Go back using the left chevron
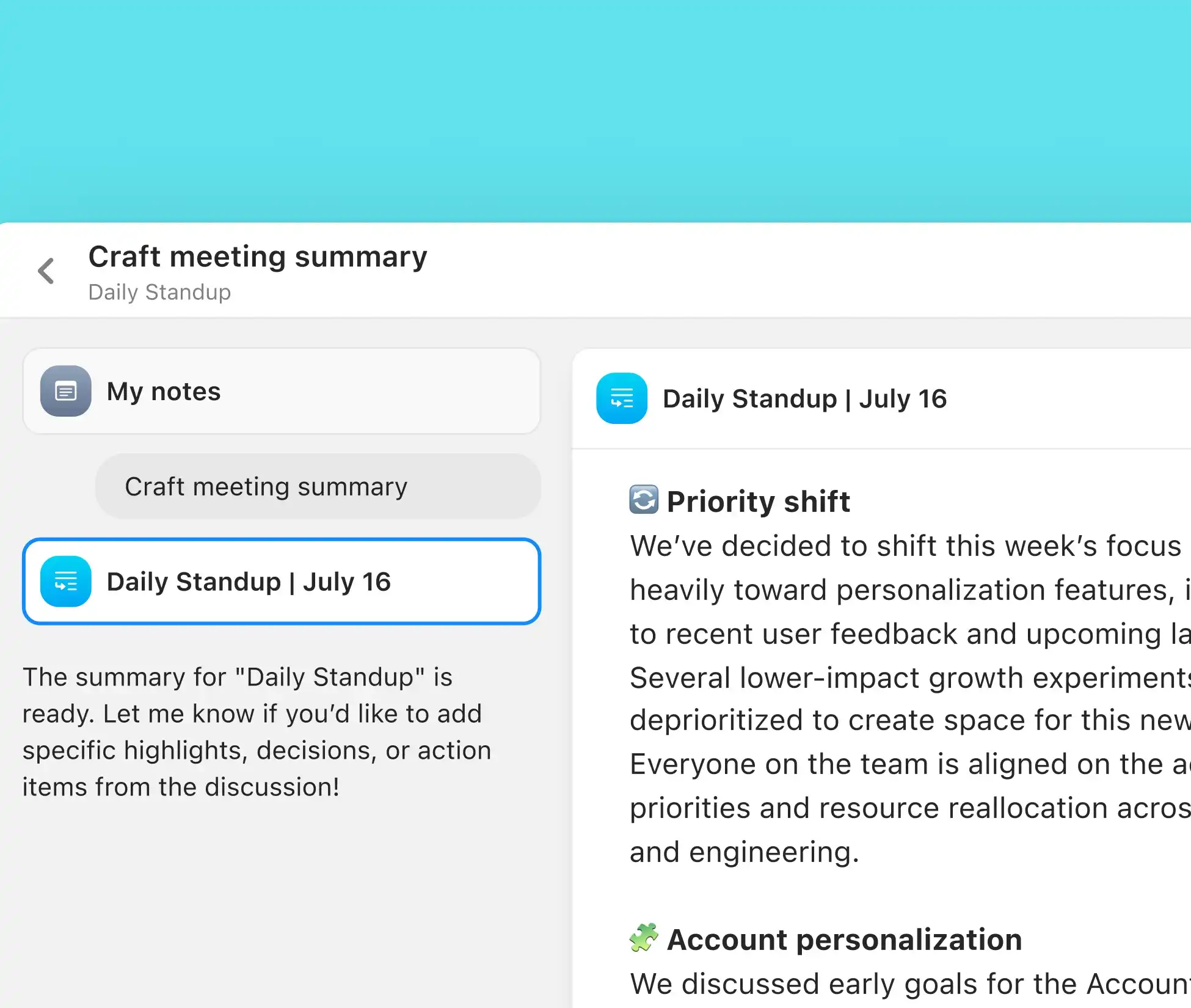This screenshot has width=1191, height=1008. point(46,271)
